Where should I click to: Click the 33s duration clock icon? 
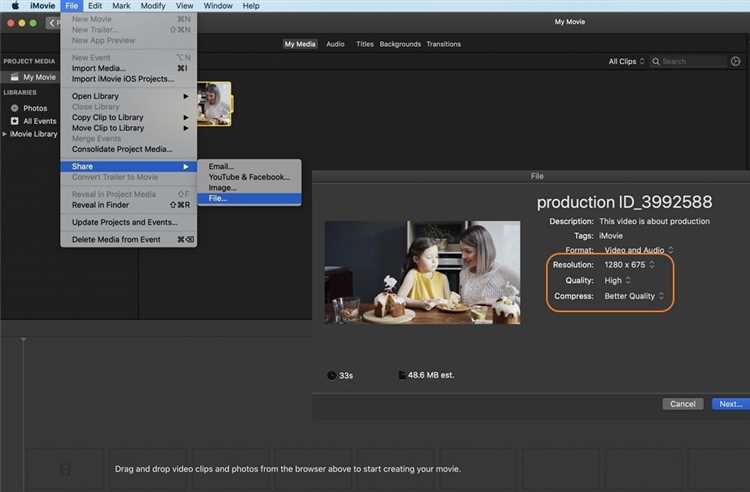331,375
